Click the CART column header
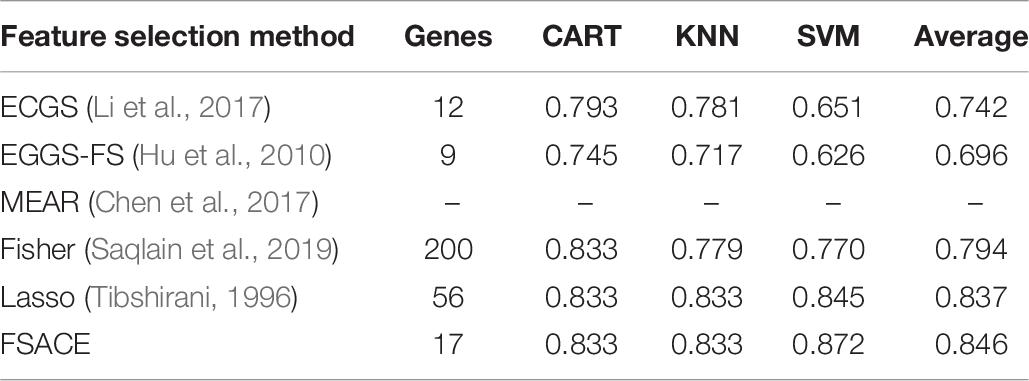 tap(581, 37)
